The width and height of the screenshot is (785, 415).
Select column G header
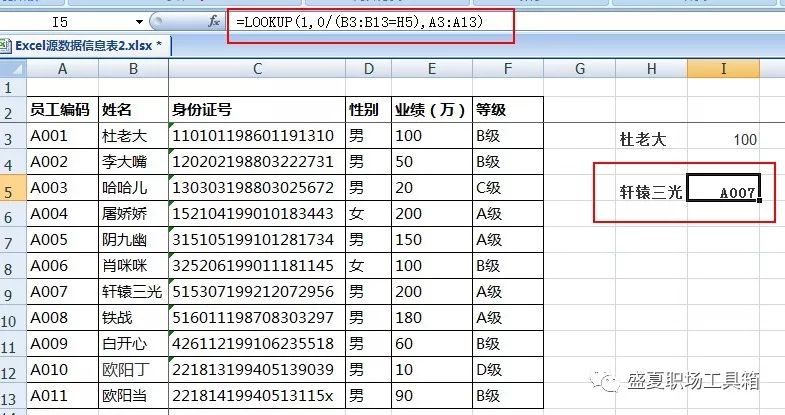point(580,69)
